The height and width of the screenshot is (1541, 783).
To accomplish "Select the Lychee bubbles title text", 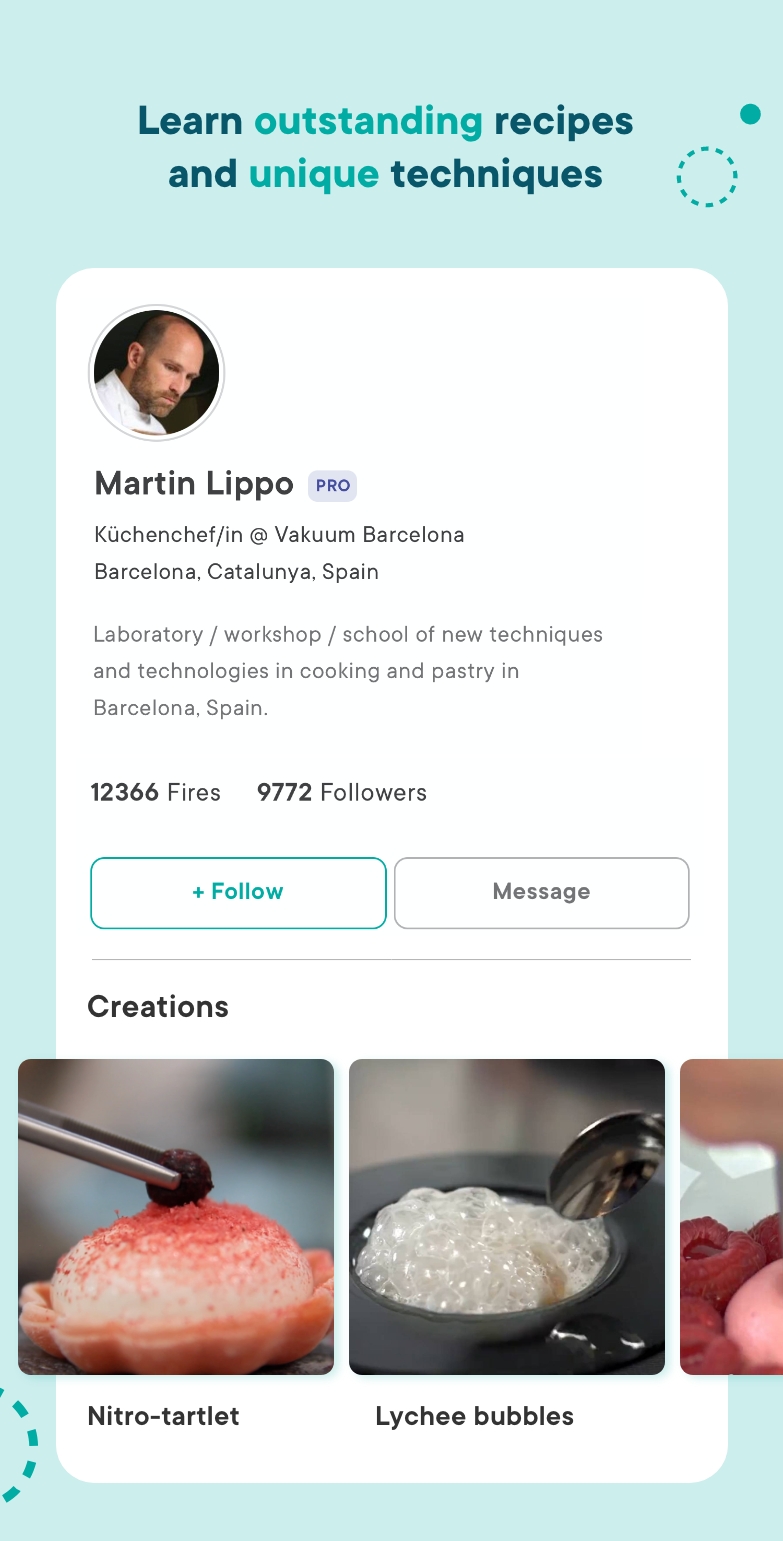I will [474, 1416].
